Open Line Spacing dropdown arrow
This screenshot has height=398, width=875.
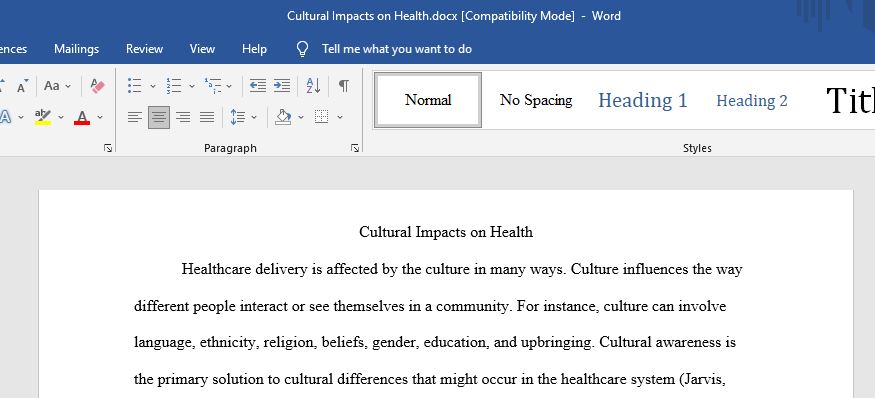click(x=254, y=117)
